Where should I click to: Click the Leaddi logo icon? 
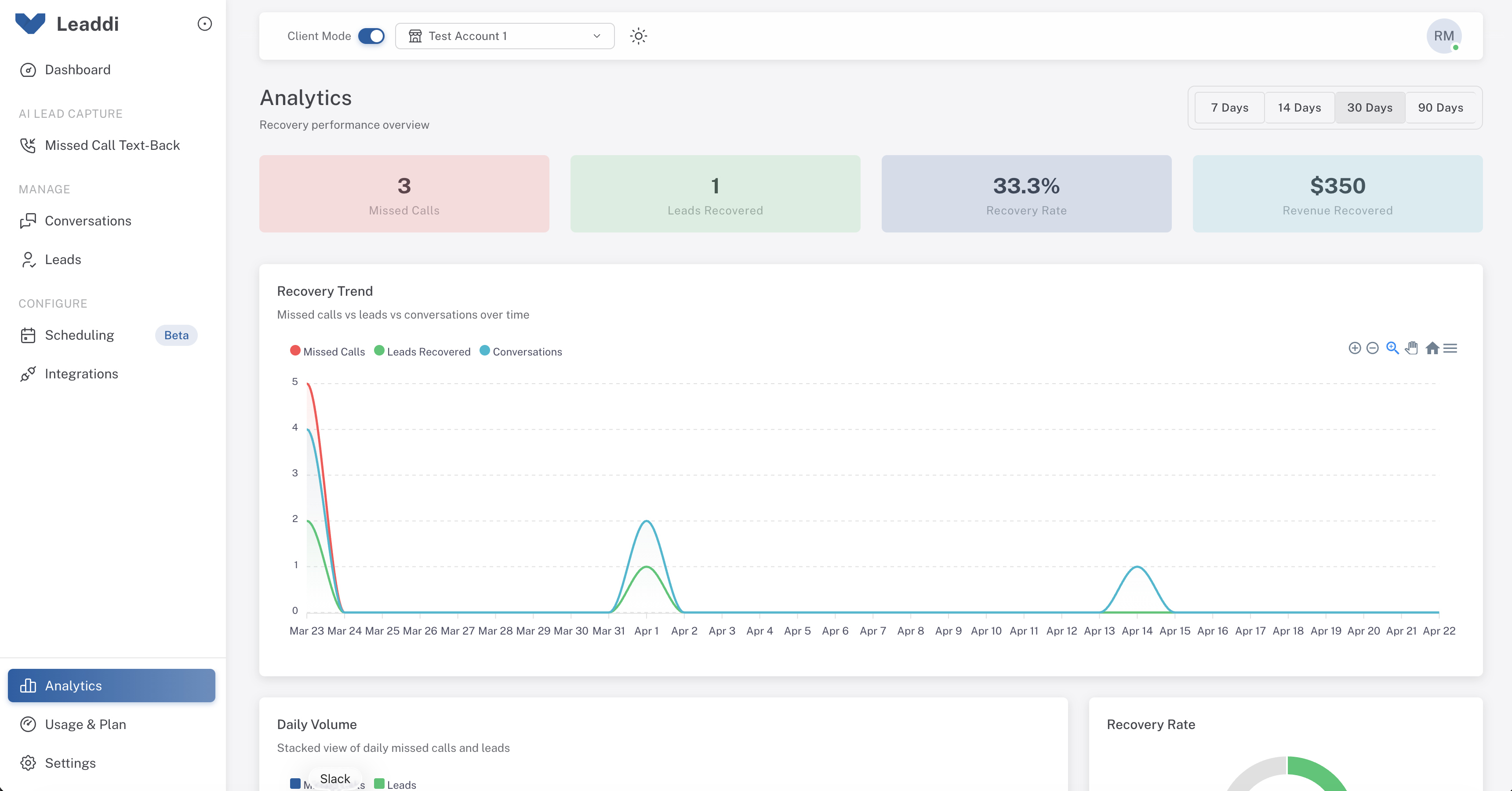30,23
